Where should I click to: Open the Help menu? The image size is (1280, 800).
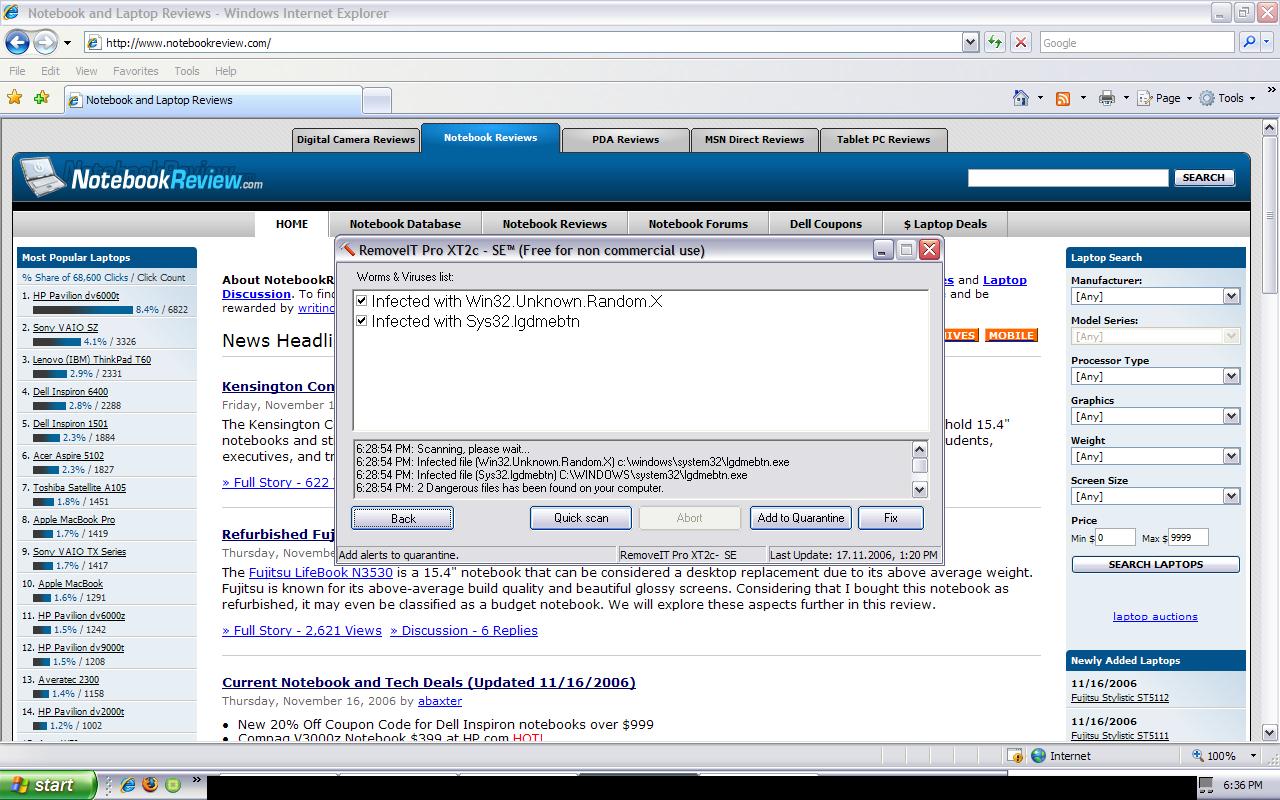(x=226, y=71)
